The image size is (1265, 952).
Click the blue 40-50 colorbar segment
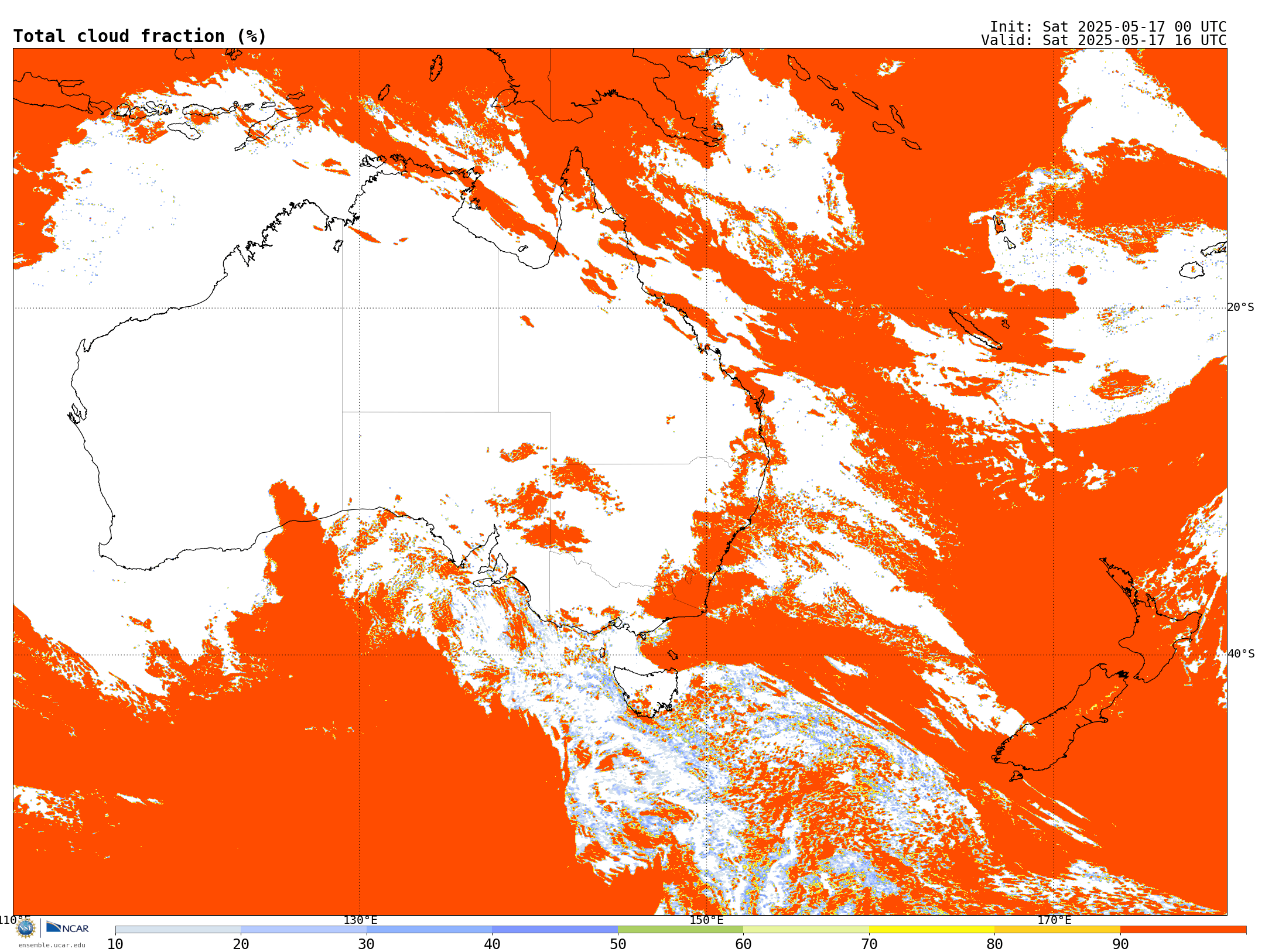[x=555, y=930]
